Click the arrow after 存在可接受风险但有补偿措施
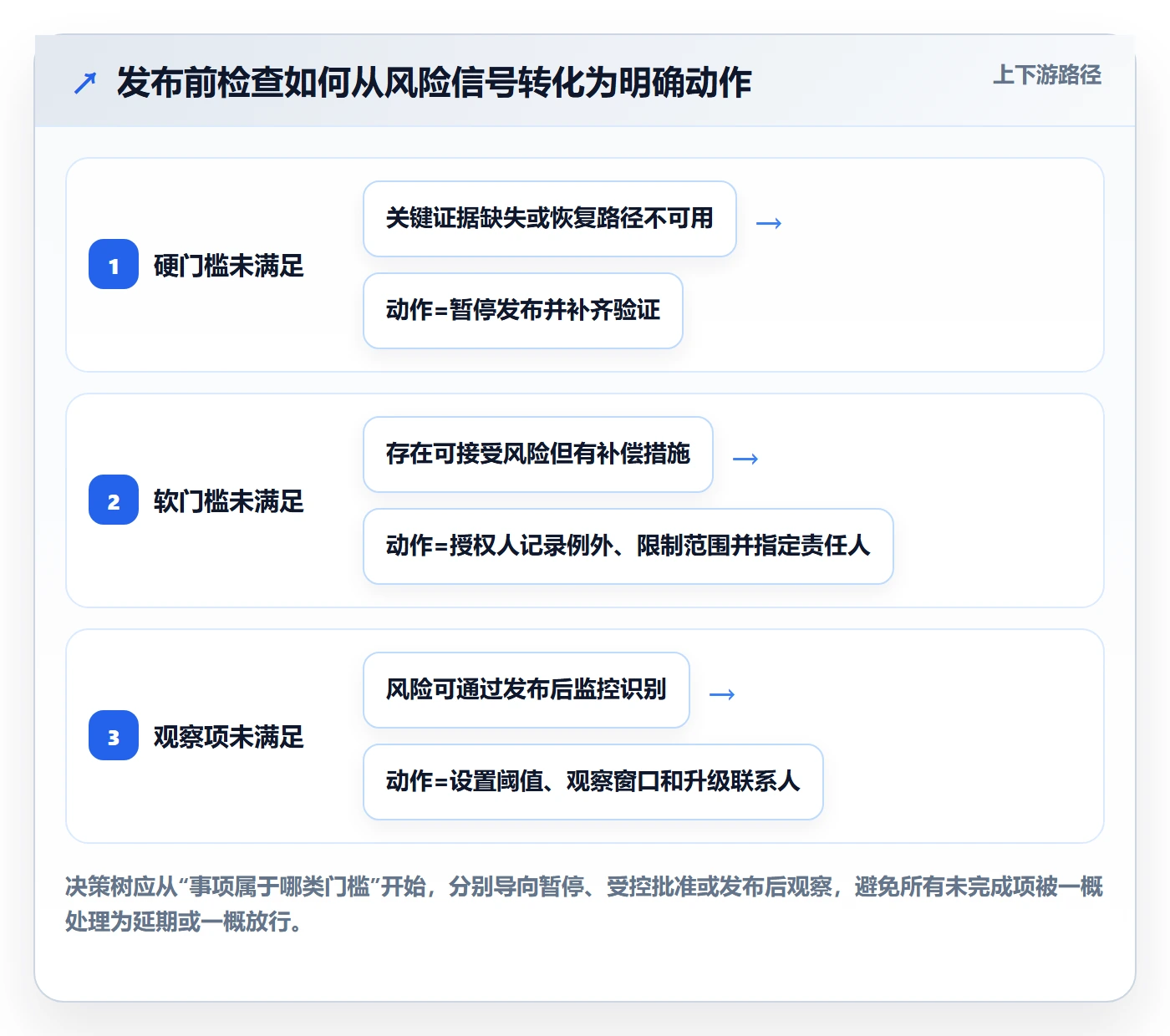1170x1036 pixels. [x=745, y=459]
